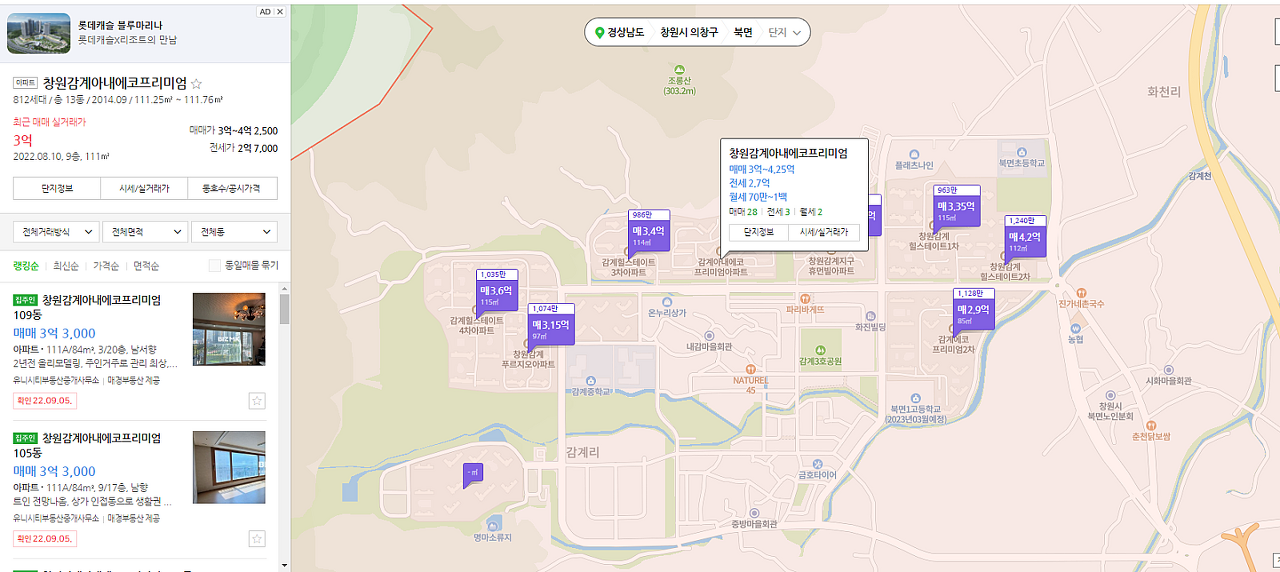
Task: Click the listing scrollbar up arrow
Action: (x=285, y=288)
